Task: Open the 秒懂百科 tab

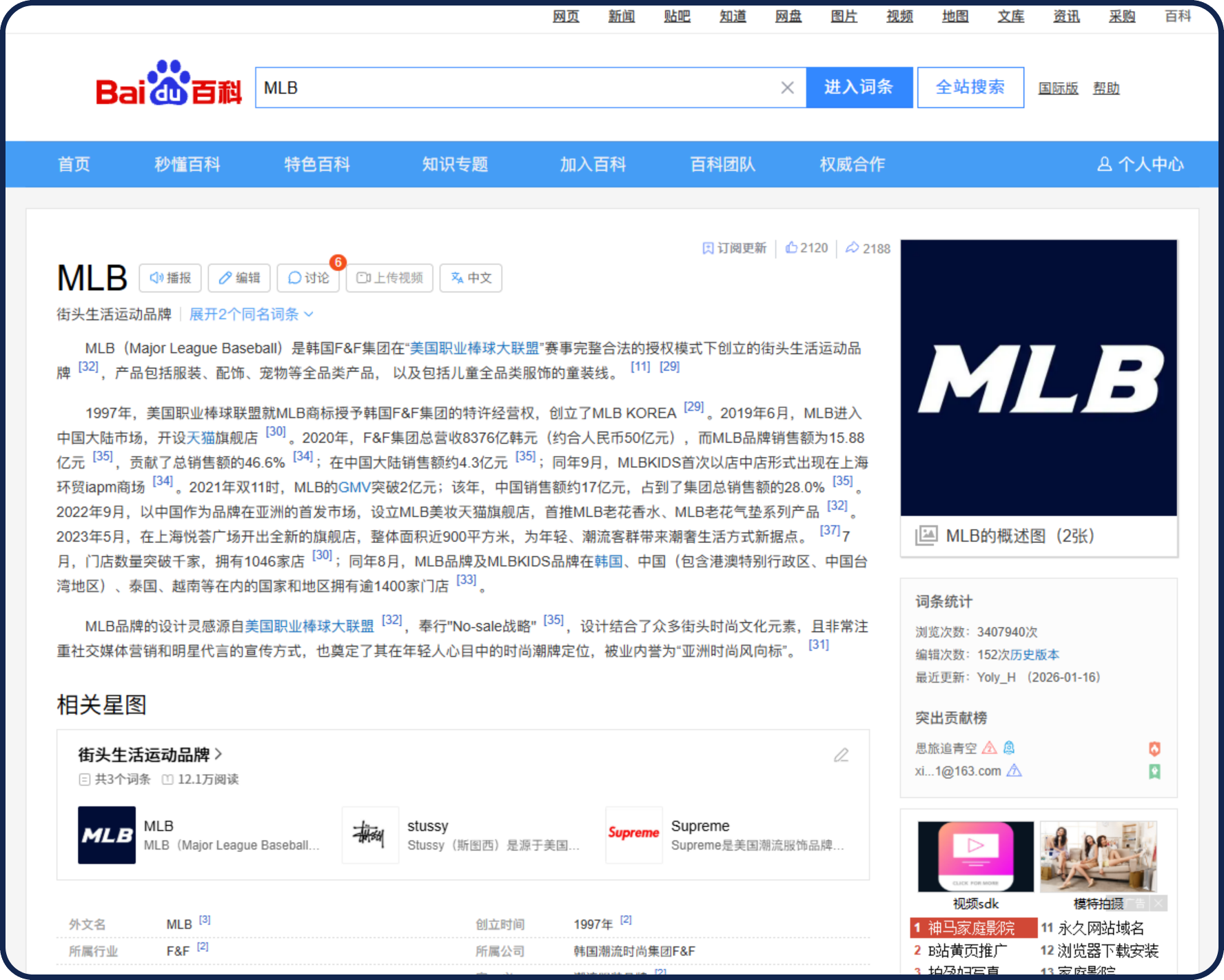Action: click(x=187, y=164)
